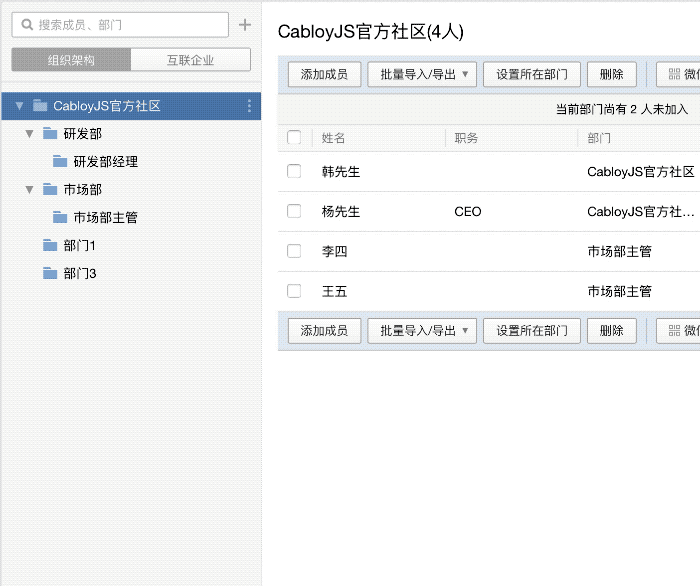700x586 pixels.
Task: Focus the 搜索成员、部门 search field
Action: tap(120, 25)
